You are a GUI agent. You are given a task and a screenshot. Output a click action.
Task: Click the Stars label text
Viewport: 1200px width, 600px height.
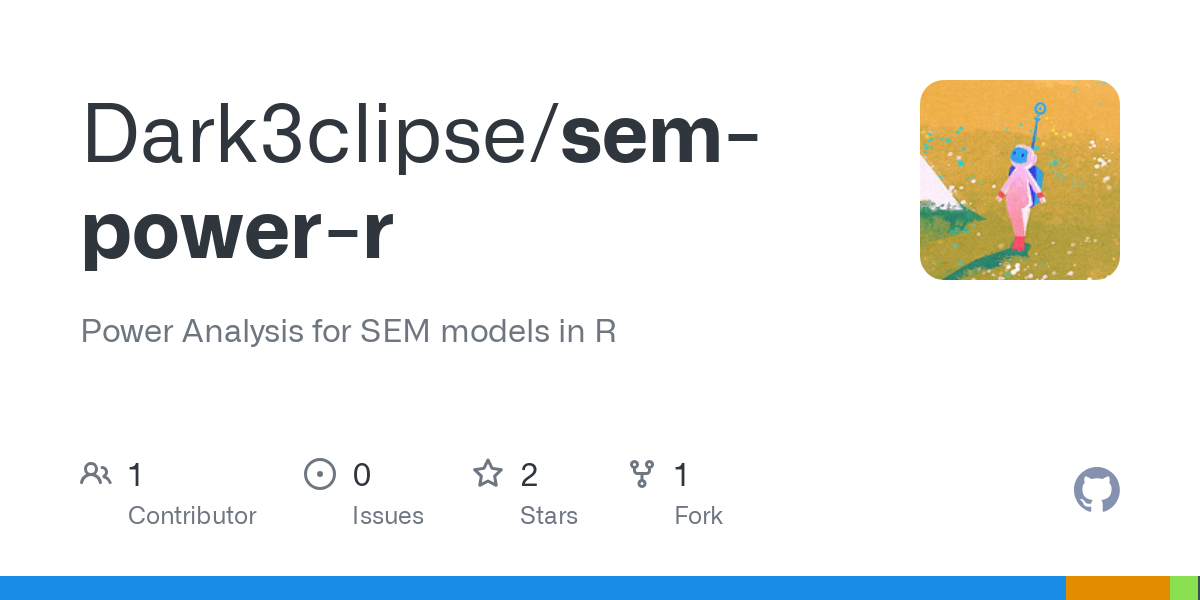[549, 516]
